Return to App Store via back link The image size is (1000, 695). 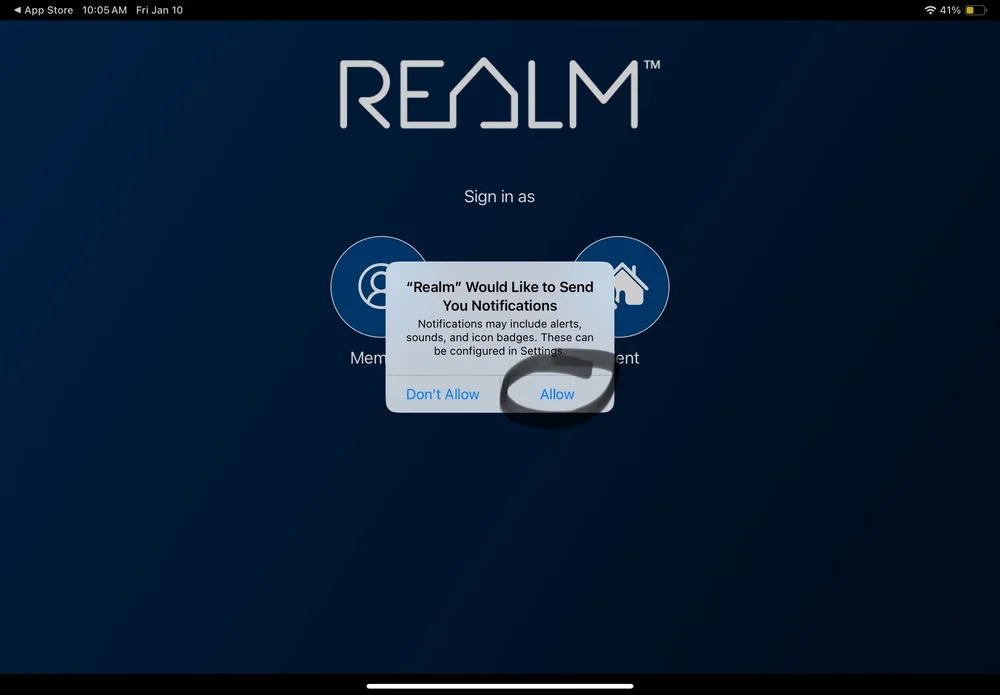43,10
